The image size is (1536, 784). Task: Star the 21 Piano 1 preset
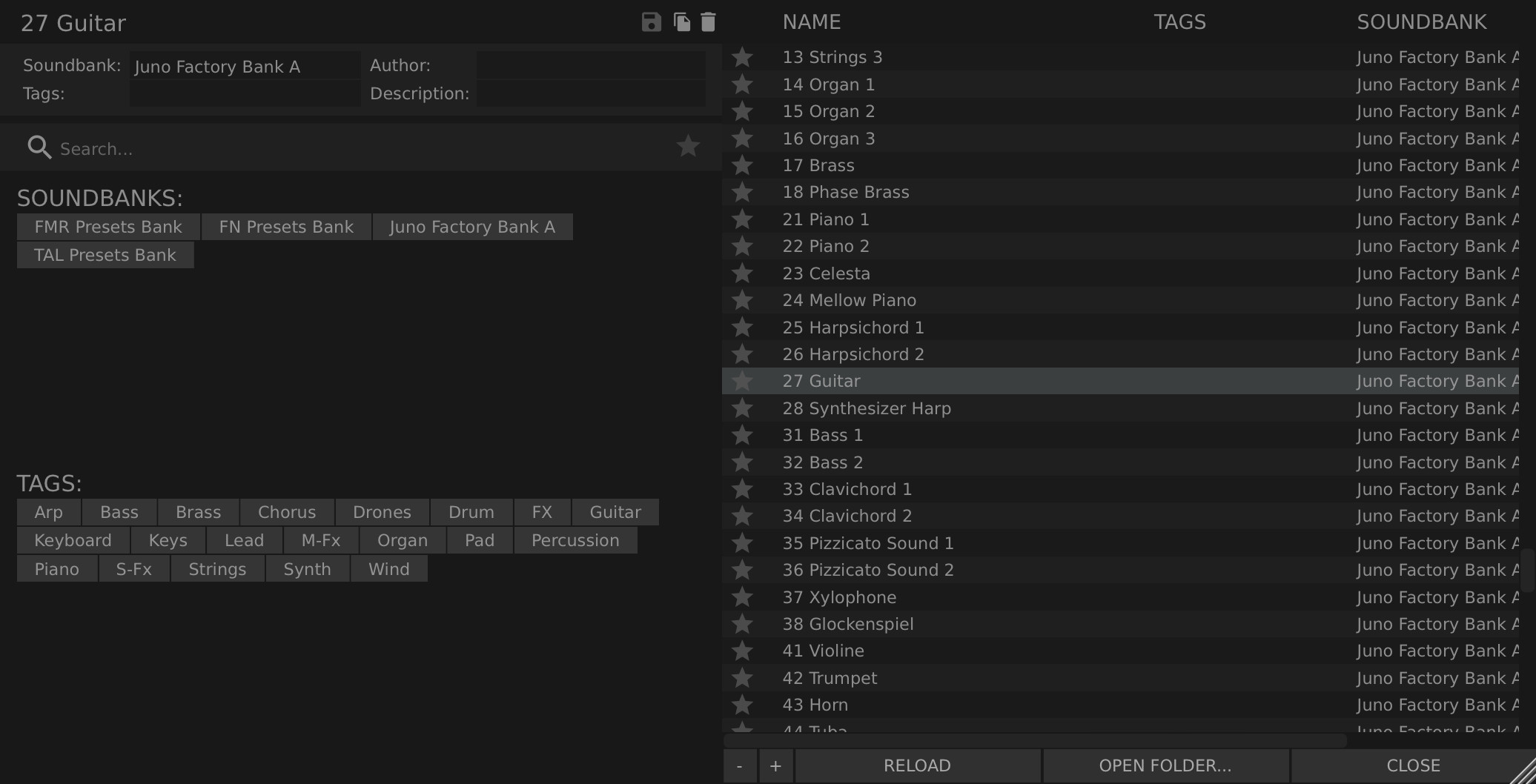(x=742, y=219)
